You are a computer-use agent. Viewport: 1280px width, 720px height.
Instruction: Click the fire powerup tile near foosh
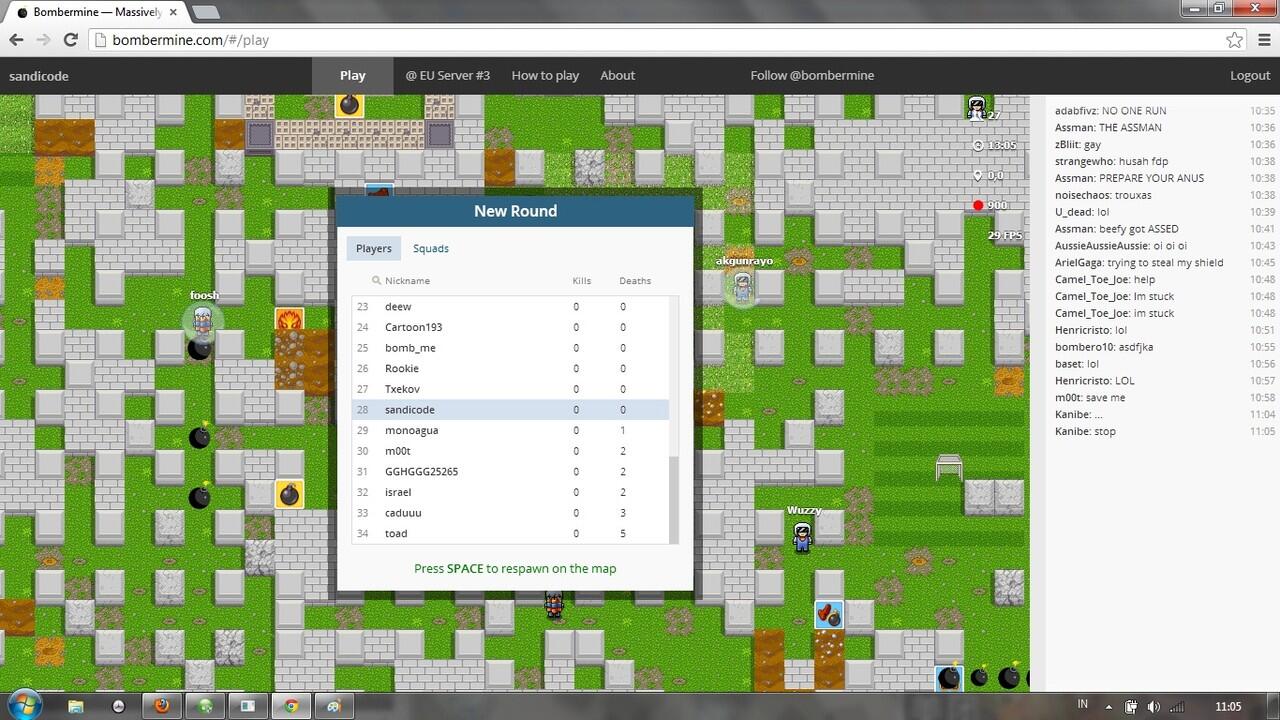pos(289,321)
